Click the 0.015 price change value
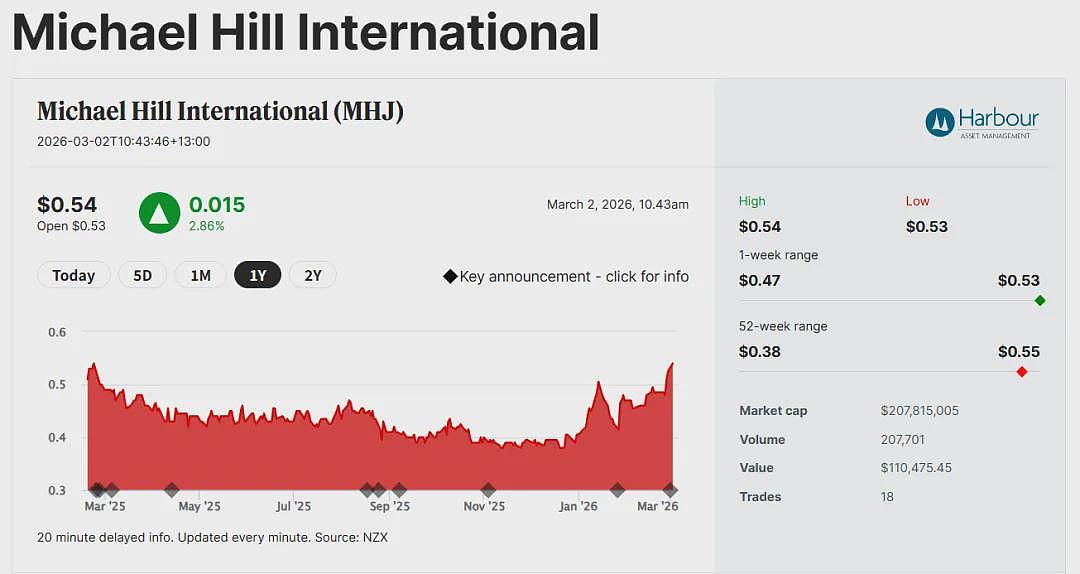 217,205
